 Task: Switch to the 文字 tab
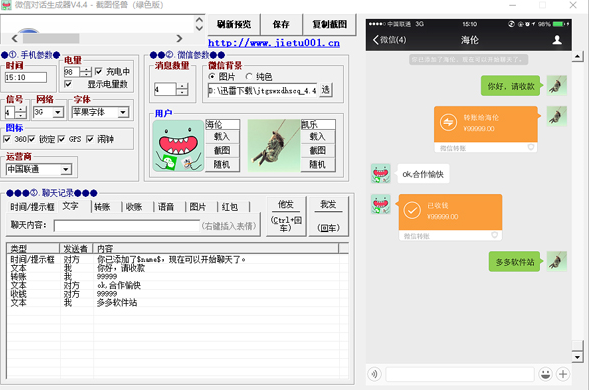coord(70,206)
